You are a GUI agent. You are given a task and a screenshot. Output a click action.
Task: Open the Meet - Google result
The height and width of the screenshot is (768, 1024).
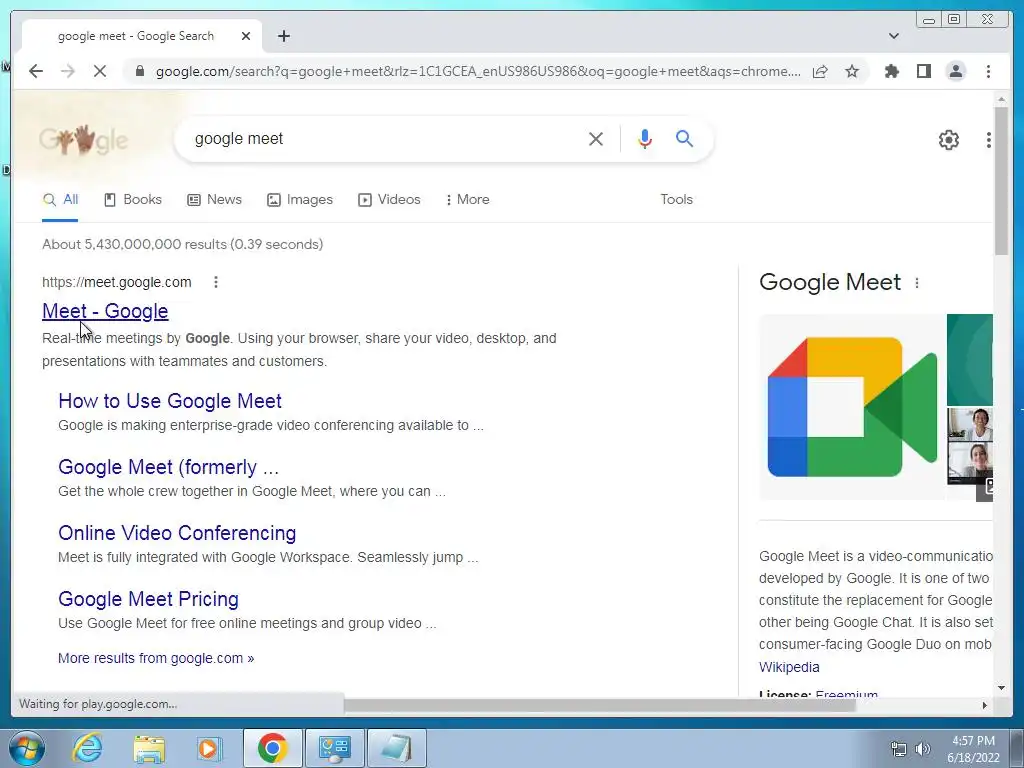tap(105, 312)
